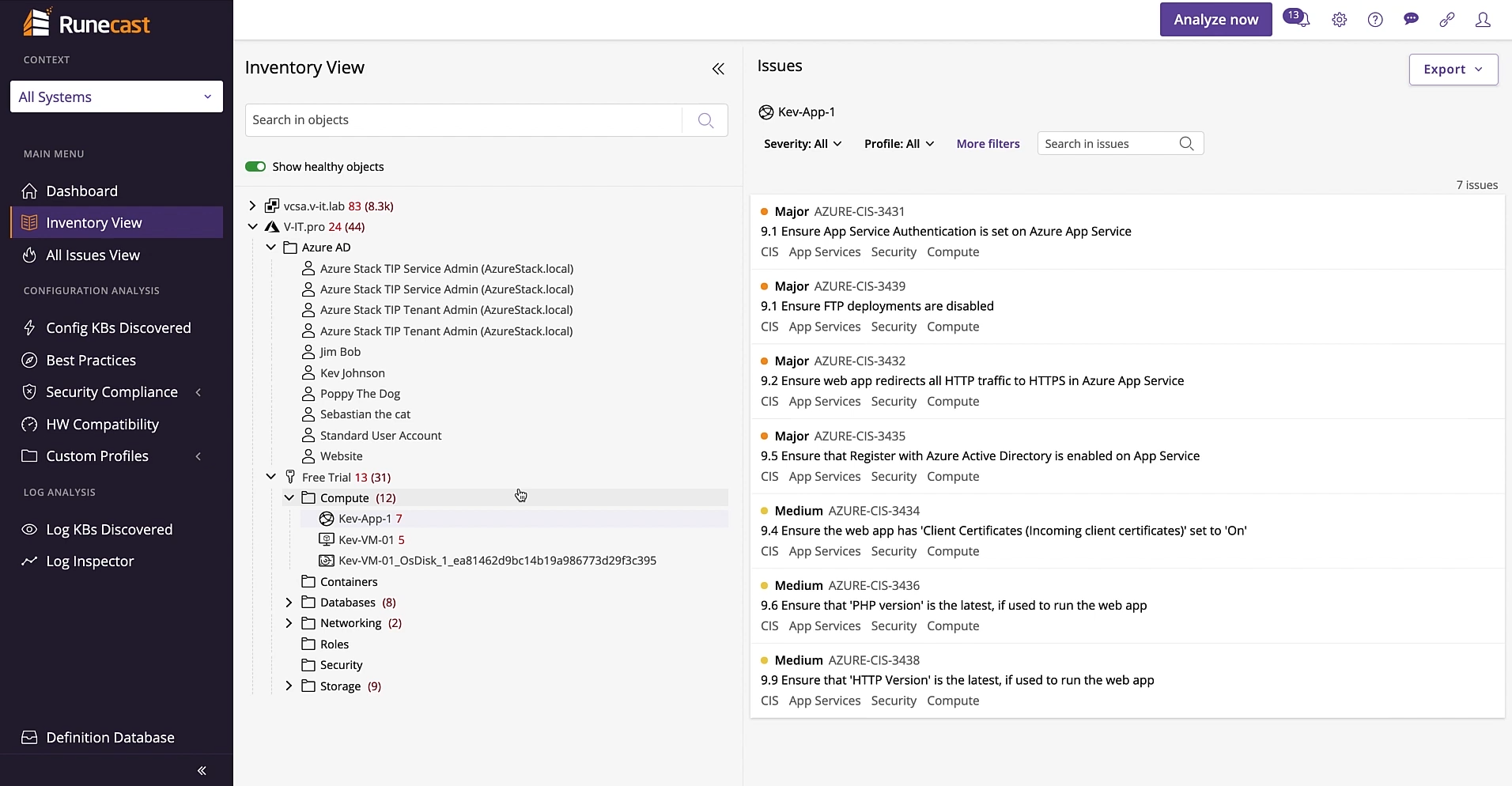Click the user icon beside Poppy The Dog
Viewport: 1512px width, 786px height.
(x=308, y=394)
